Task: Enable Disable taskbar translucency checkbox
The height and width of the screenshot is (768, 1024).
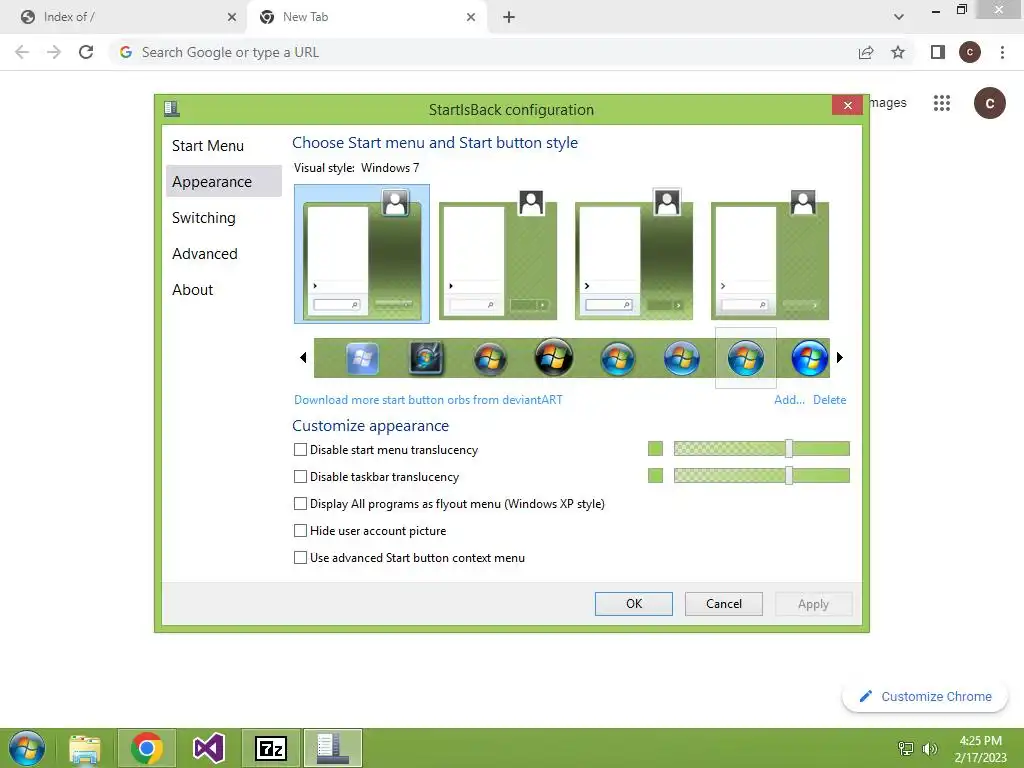Action: click(300, 477)
